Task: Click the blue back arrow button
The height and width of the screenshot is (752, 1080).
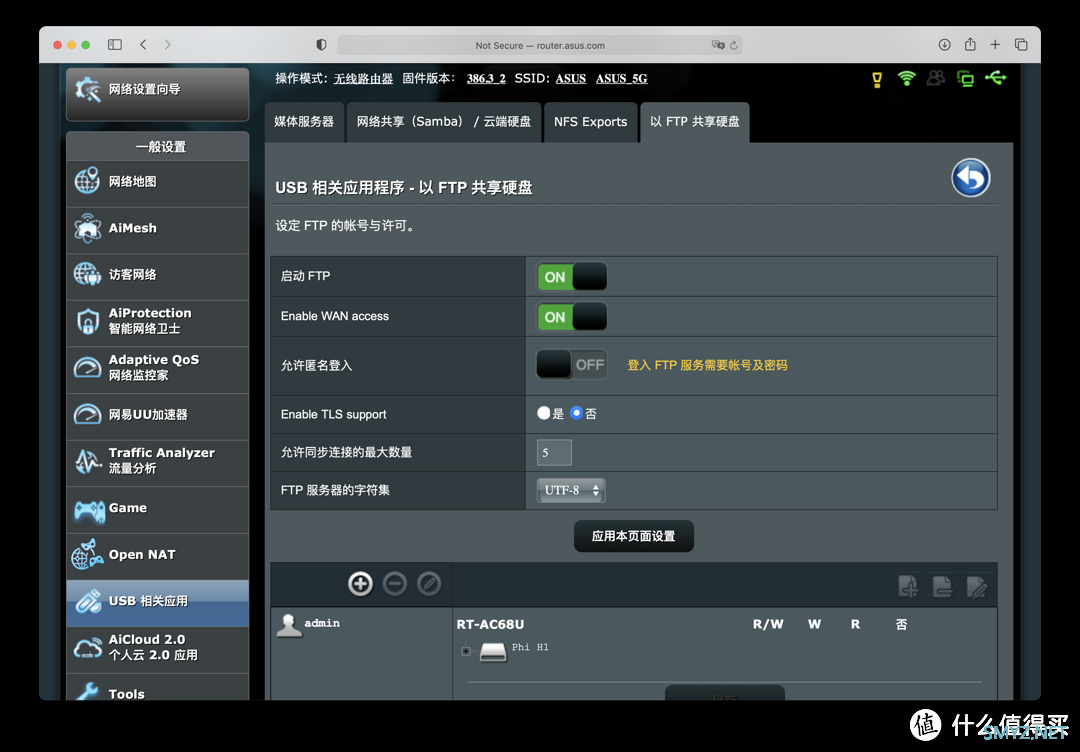Action: tap(970, 178)
